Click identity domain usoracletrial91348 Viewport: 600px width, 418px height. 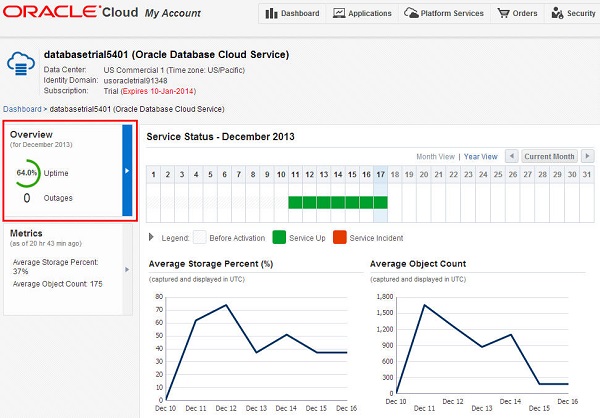135,81
